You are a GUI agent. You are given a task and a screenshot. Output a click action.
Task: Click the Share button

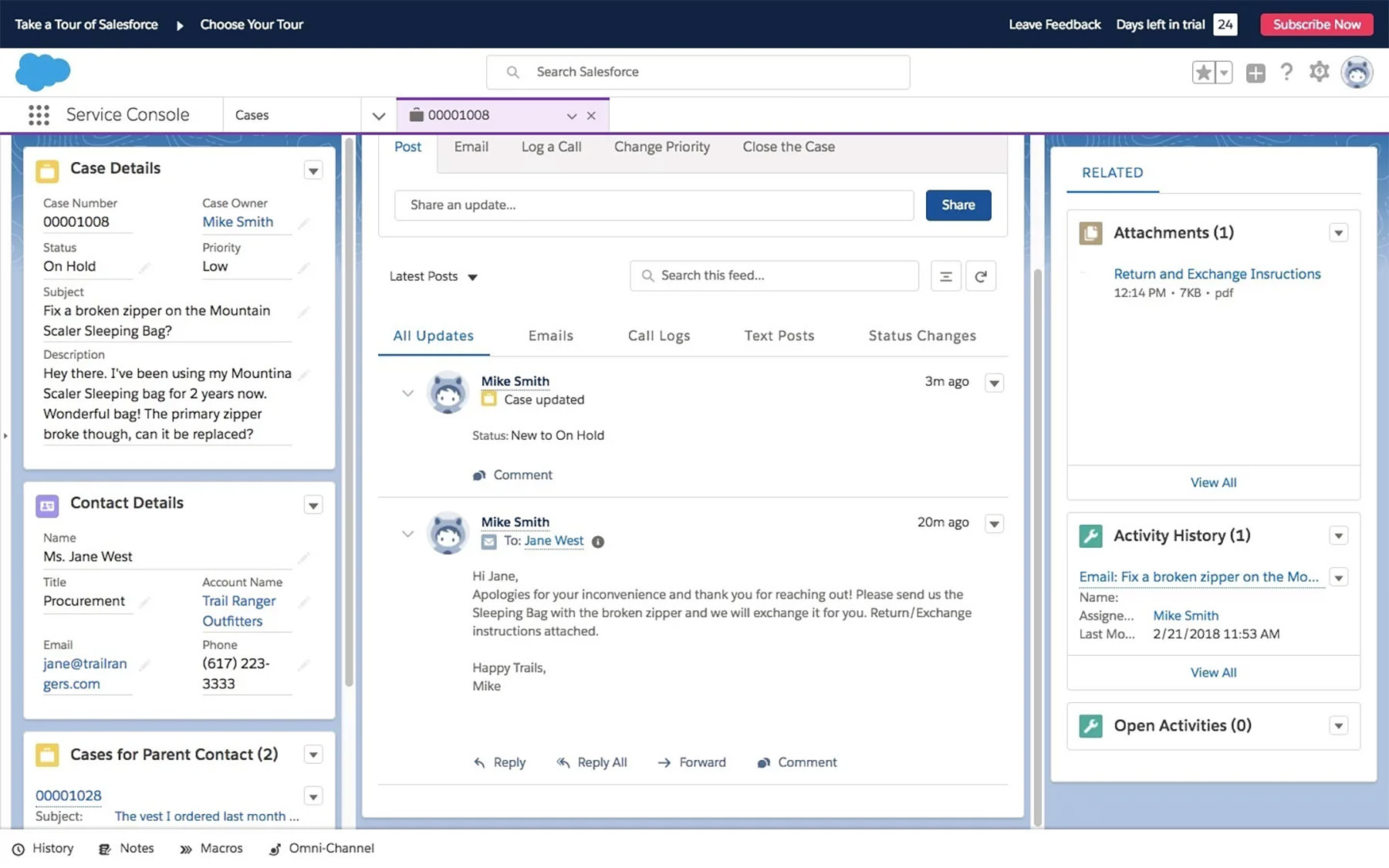click(958, 205)
